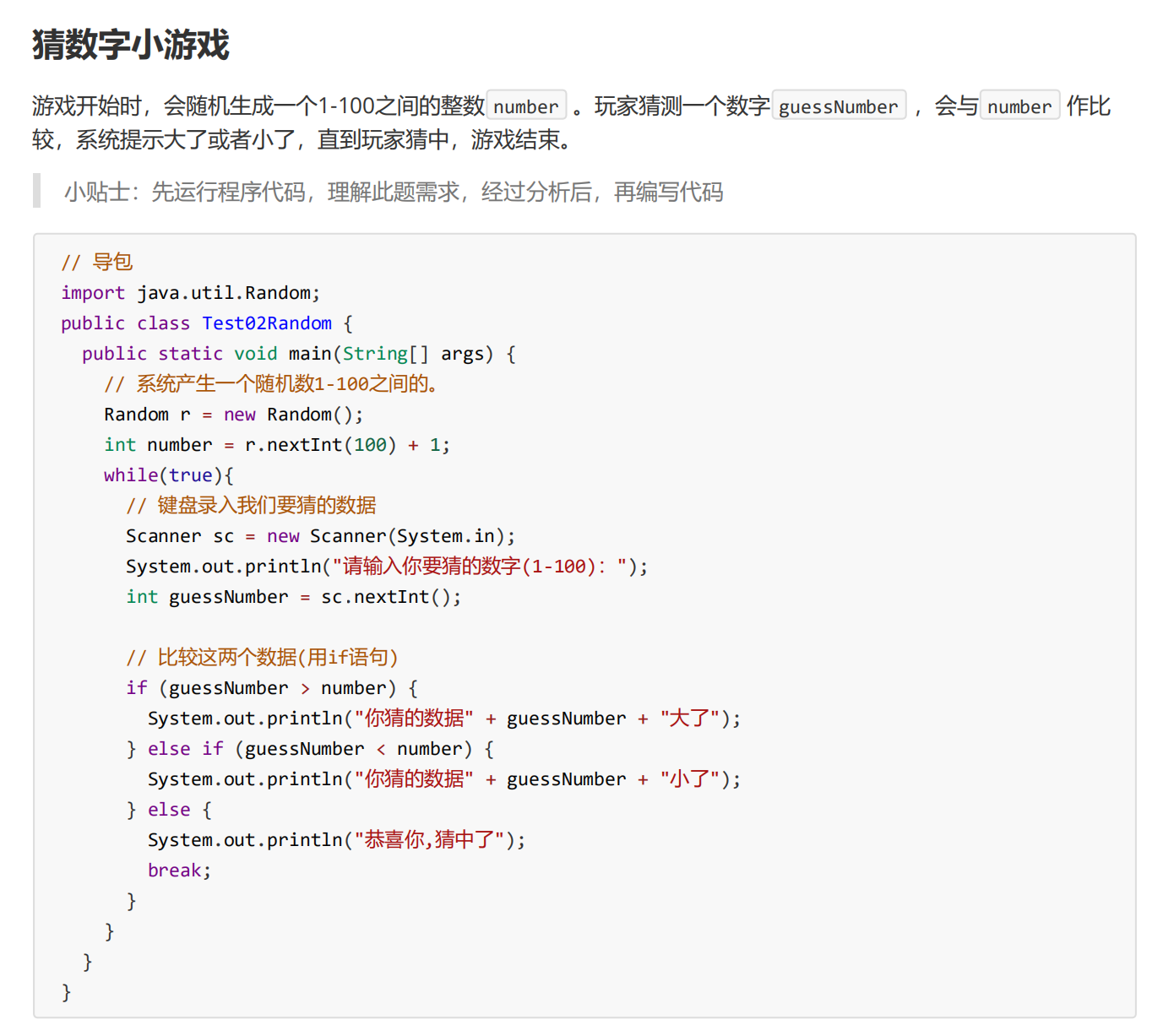The width and height of the screenshot is (1174, 1036).
Task: Click the println line ending with "大了"
Action: (444, 719)
